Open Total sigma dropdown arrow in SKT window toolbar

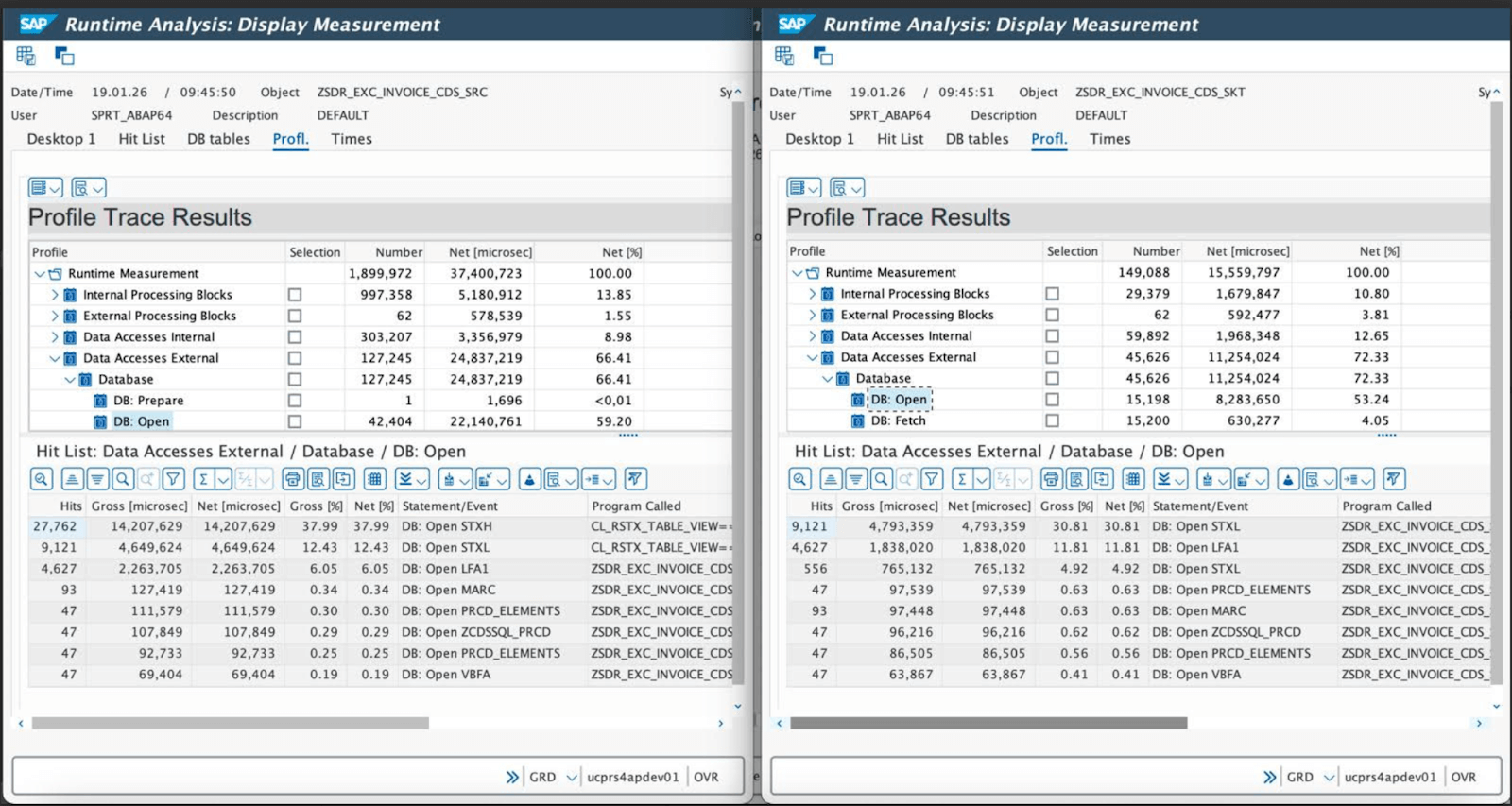(982, 479)
